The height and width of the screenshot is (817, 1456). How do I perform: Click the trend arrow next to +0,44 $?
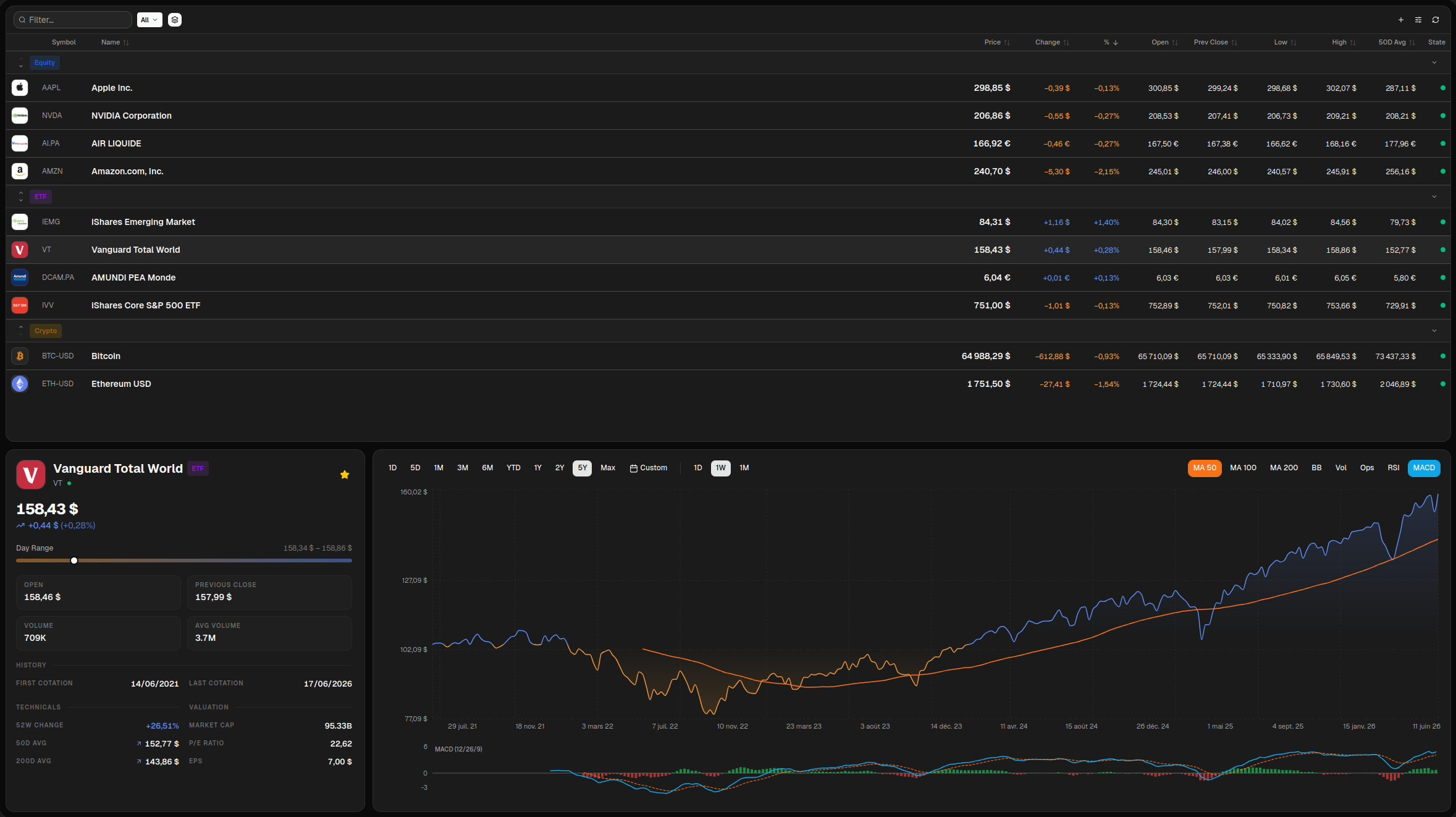point(20,526)
